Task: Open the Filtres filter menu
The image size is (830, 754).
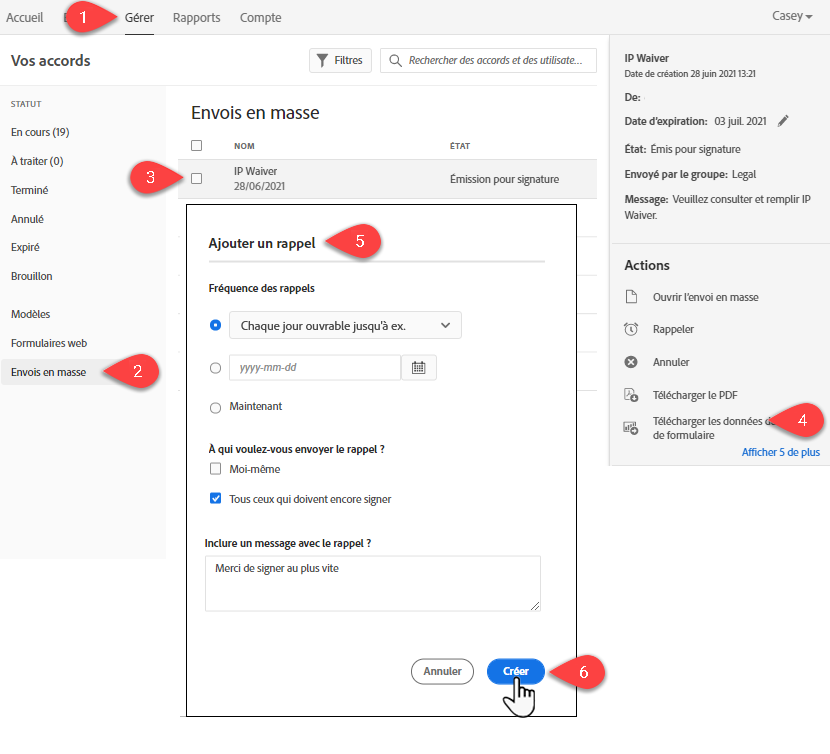Action: click(x=340, y=61)
